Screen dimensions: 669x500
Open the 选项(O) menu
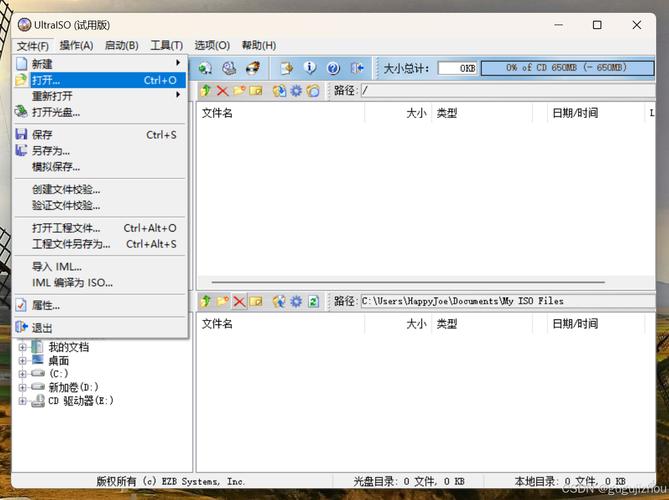pos(212,45)
